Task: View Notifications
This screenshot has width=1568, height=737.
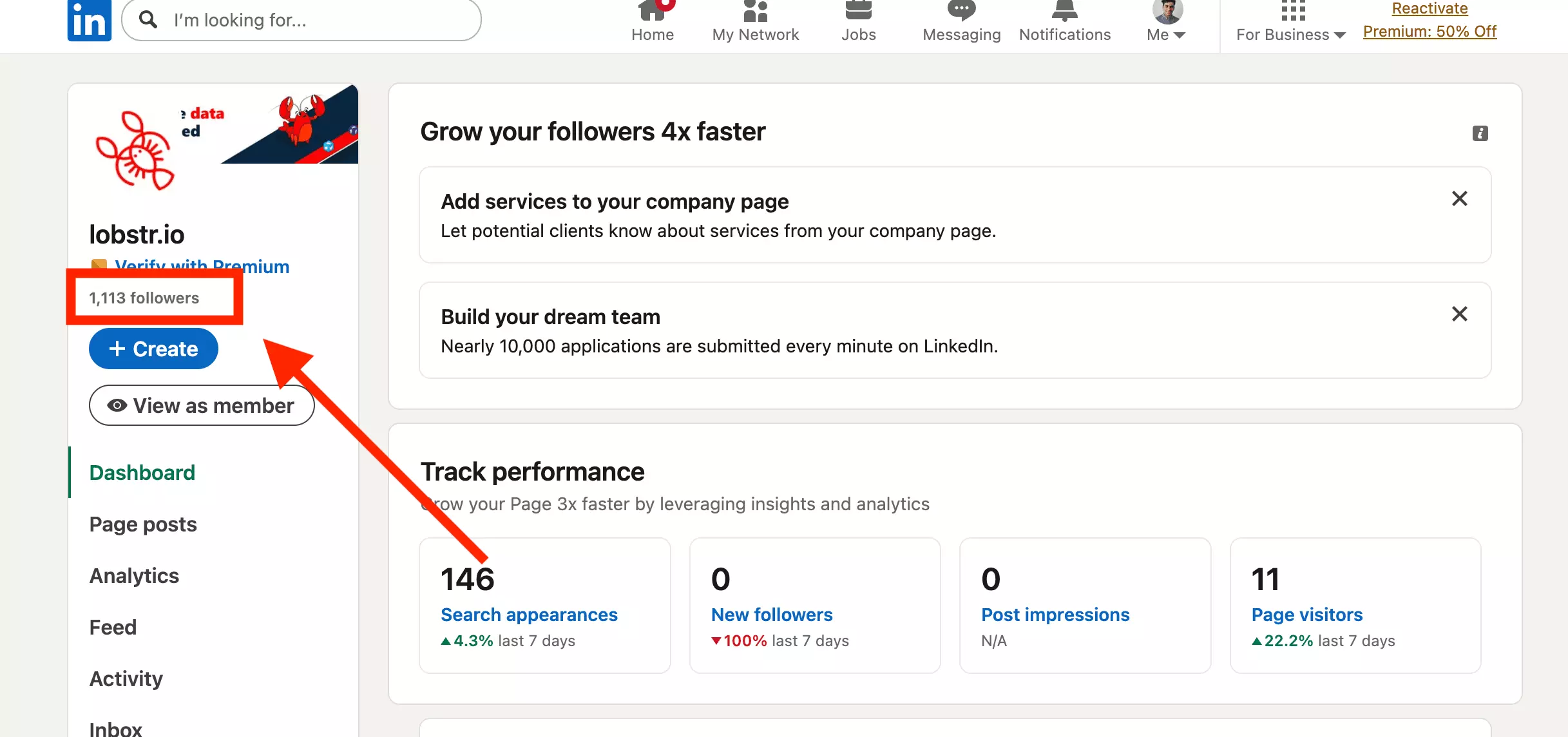Action: (1065, 22)
